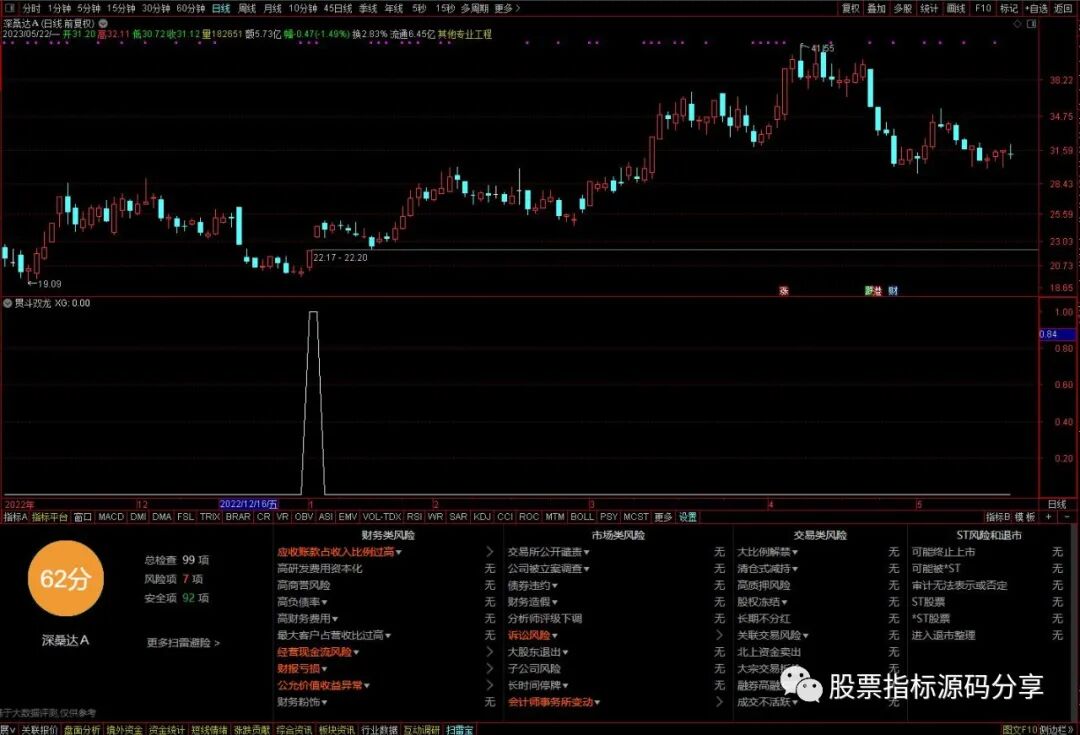This screenshot has width=1080, height=735.
Task: Apply RSI indicator
Action: (414, 517)
